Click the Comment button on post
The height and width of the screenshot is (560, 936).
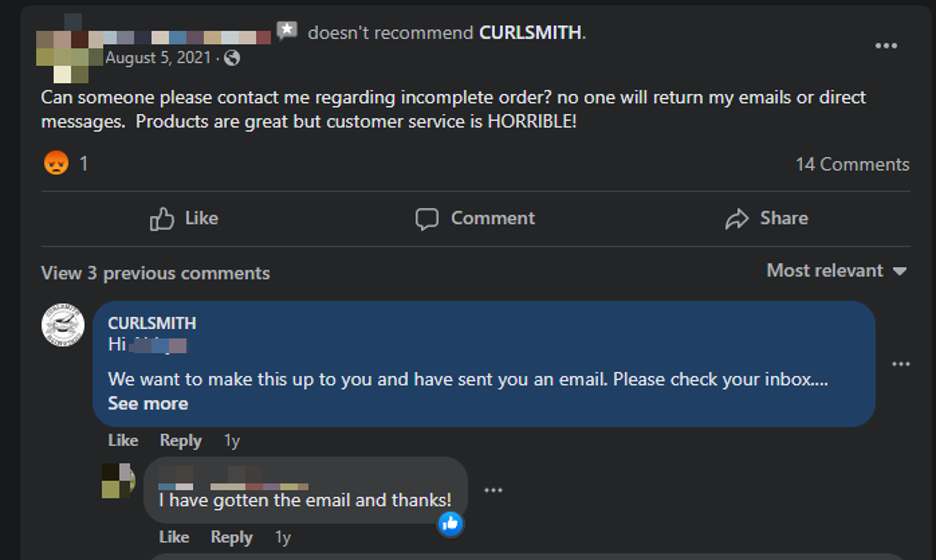click(x=475, y=218)
